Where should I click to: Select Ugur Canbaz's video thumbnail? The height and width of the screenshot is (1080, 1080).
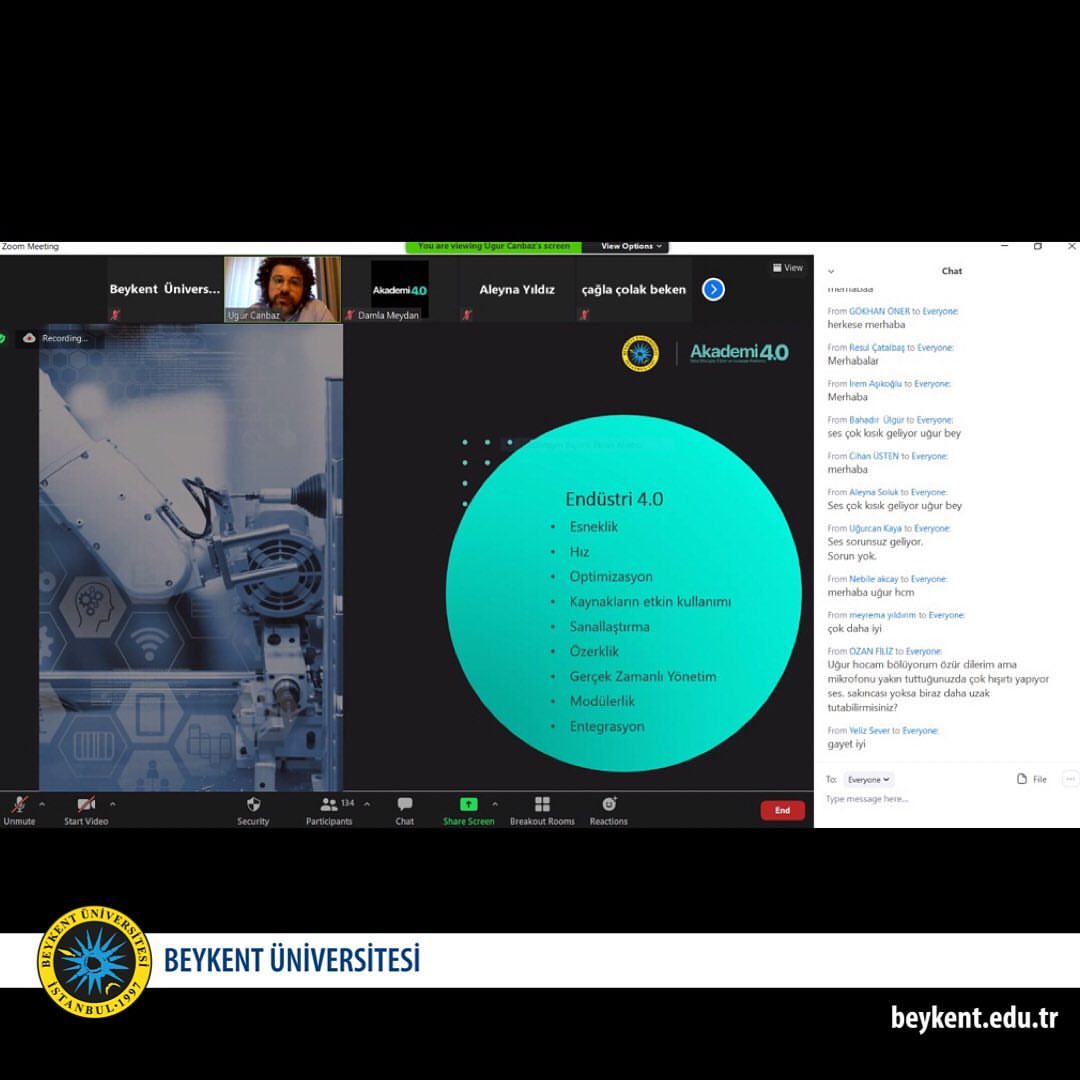pyautogui.click(x=282, y=289)
